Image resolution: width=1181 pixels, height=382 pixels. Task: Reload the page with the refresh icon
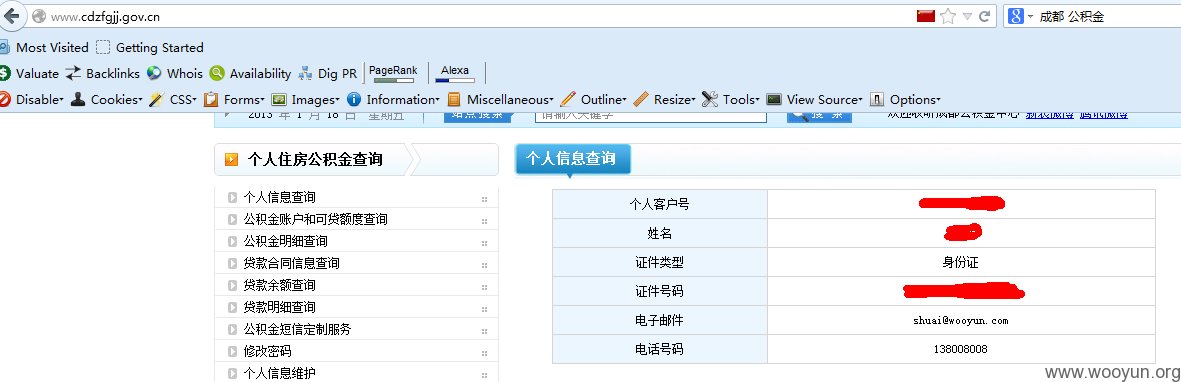(984, 16)
